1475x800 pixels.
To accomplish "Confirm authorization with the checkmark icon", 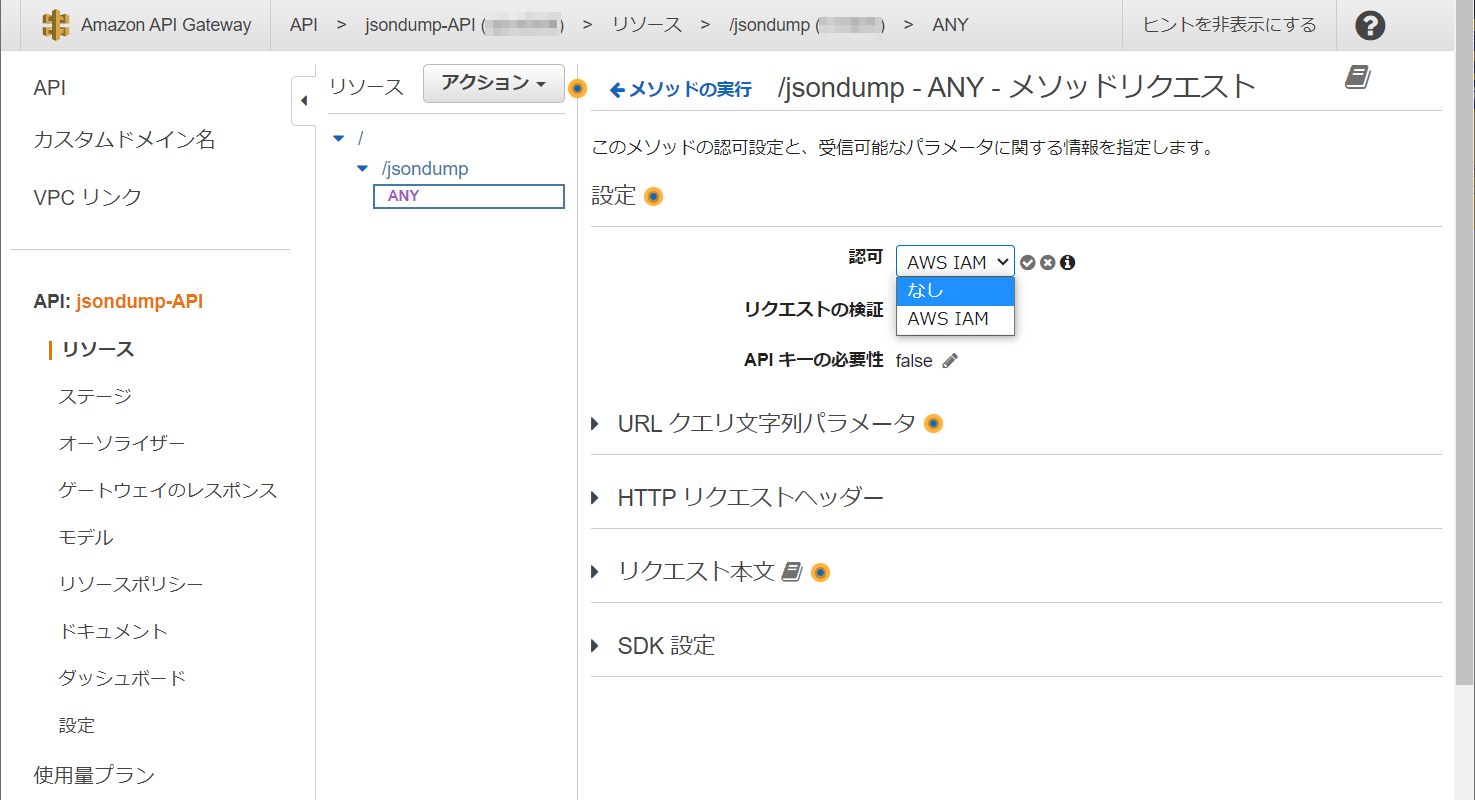I will [x=1027, y=263].
